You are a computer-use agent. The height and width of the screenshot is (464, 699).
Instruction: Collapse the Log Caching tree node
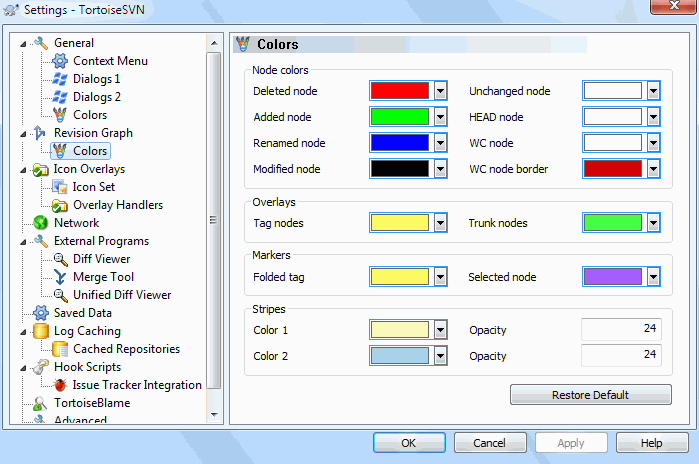[x=23, y=332]
